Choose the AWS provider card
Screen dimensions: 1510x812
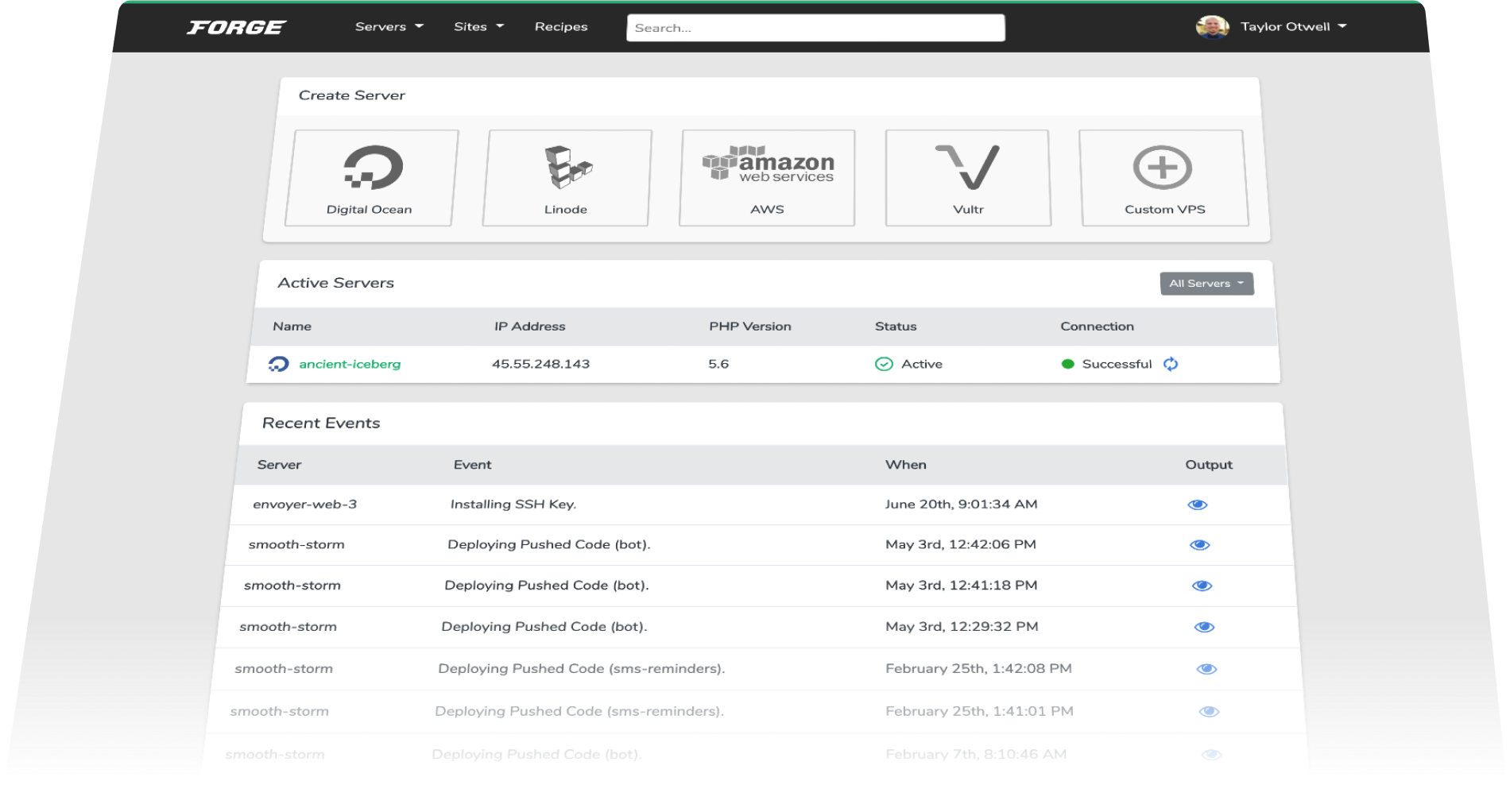pos(768,178)
